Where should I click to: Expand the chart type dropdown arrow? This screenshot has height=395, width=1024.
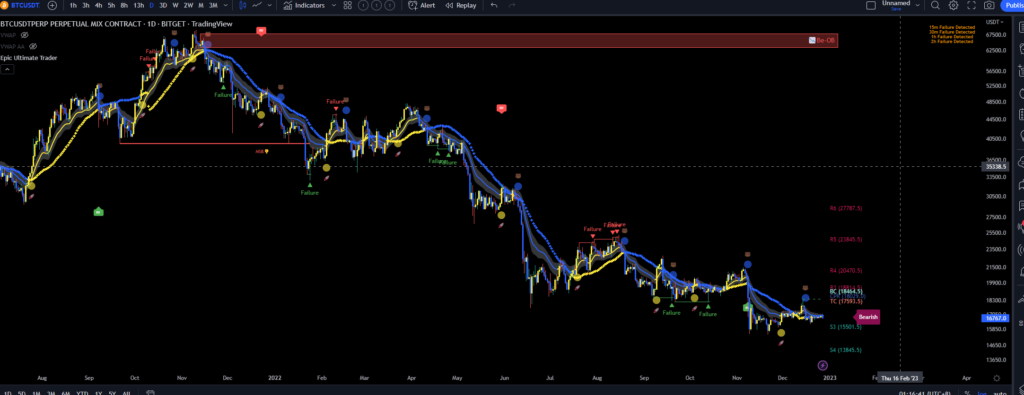point(270,5)
